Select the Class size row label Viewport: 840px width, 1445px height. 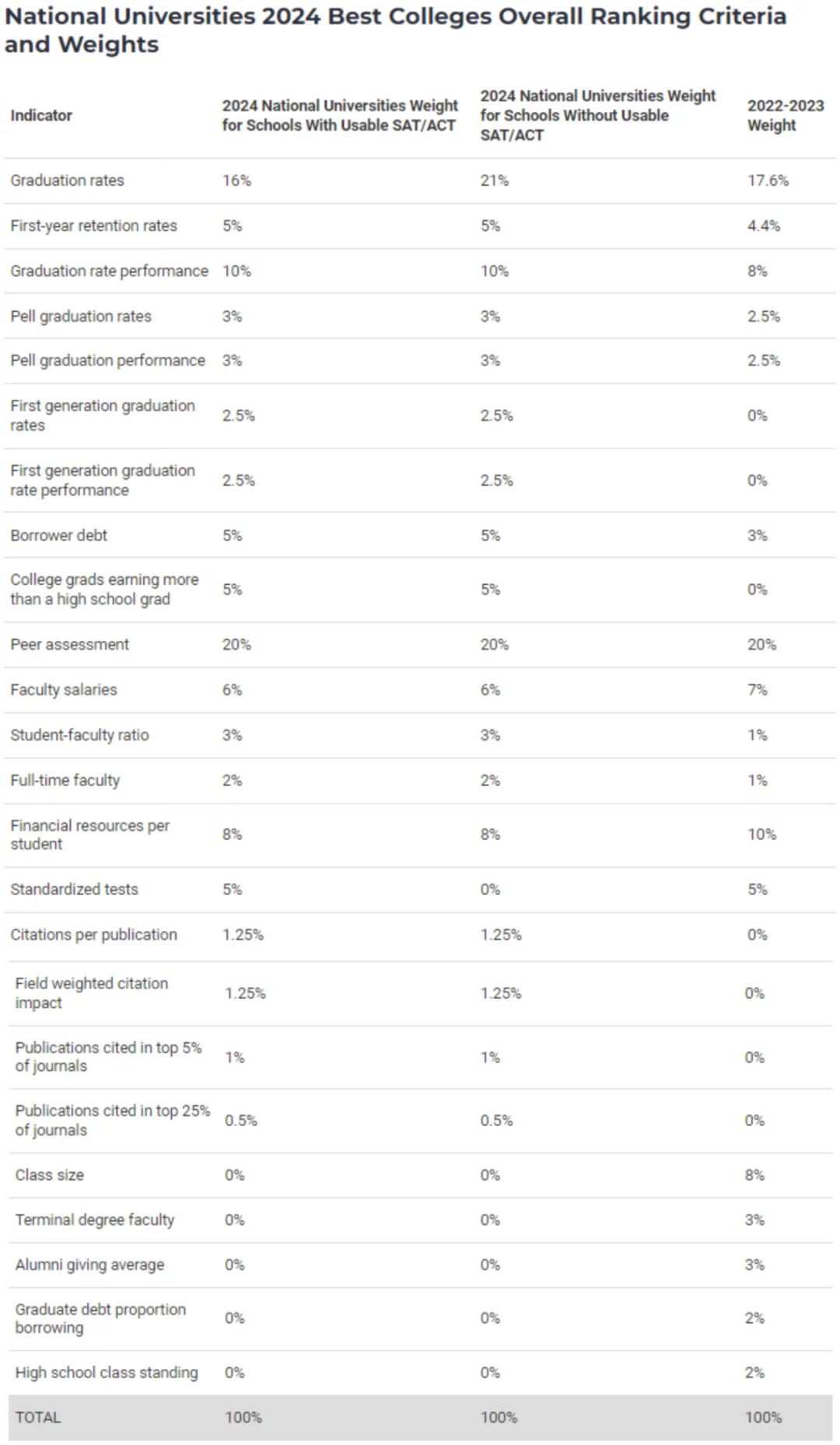pyautogui.click(x=49, y=1175)
